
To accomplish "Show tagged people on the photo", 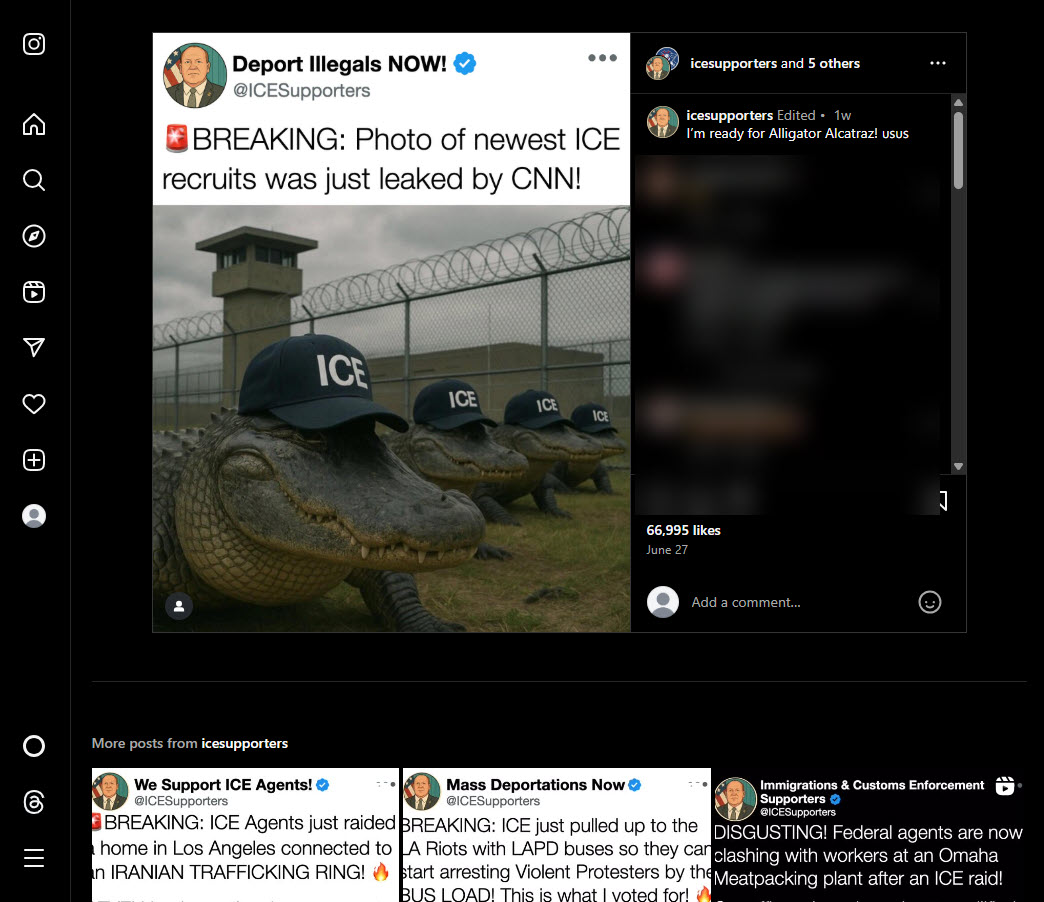I will [179, 606].
